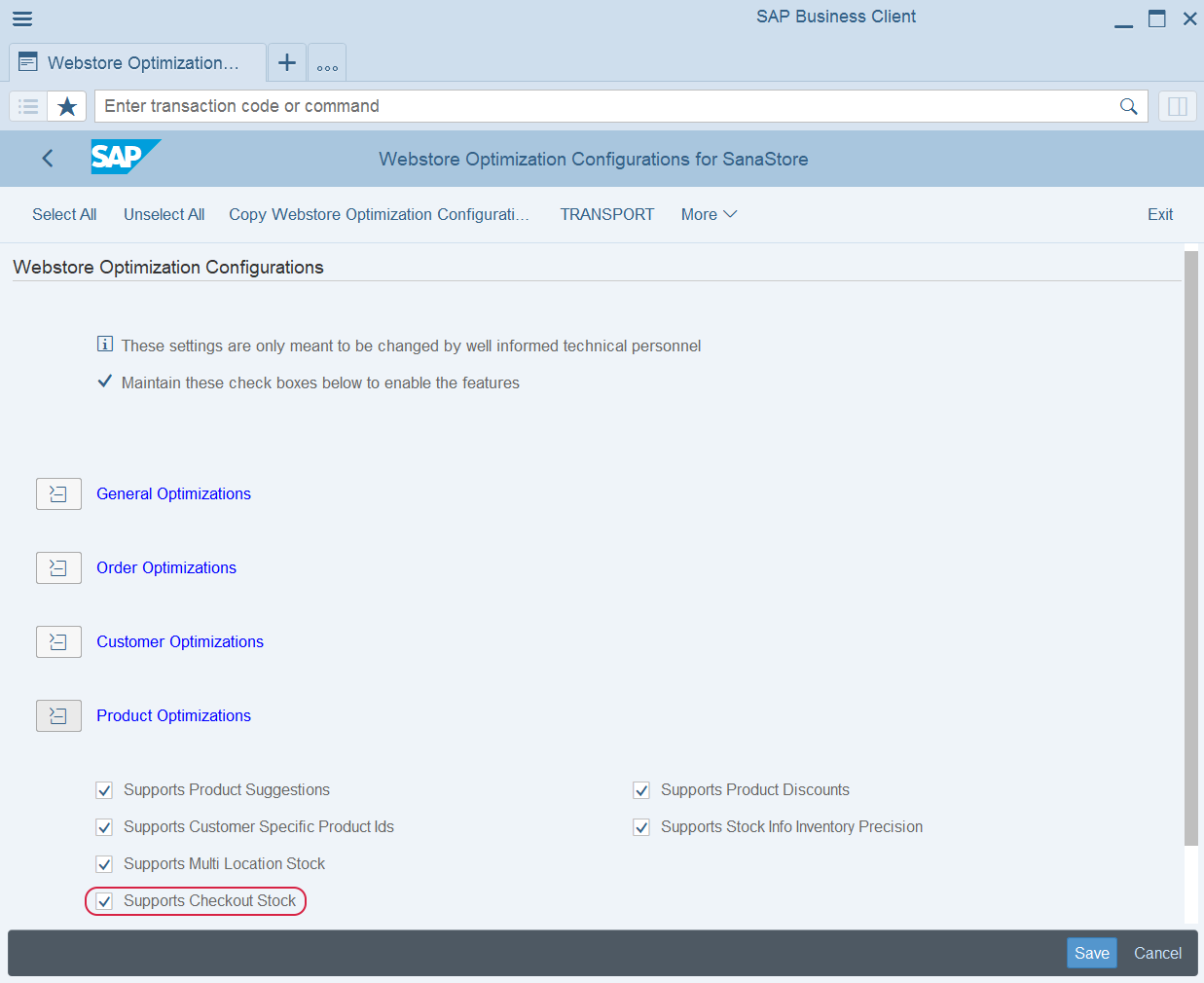Go back with the left chevron
This screenshot has height=983, width=1204.
click(x=48, y=158)
